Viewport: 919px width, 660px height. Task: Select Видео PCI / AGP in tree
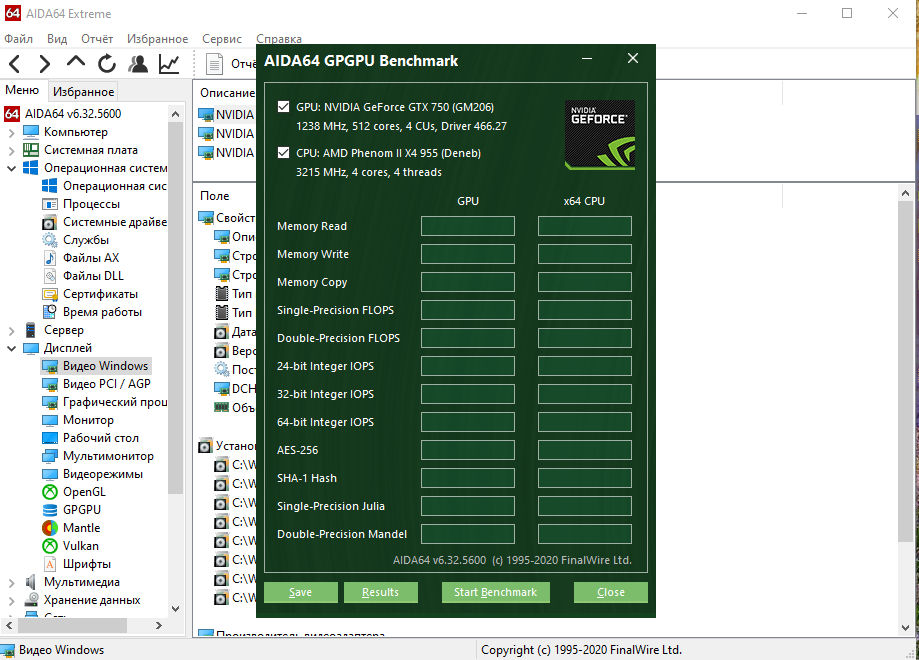click(x=107, y=384)
